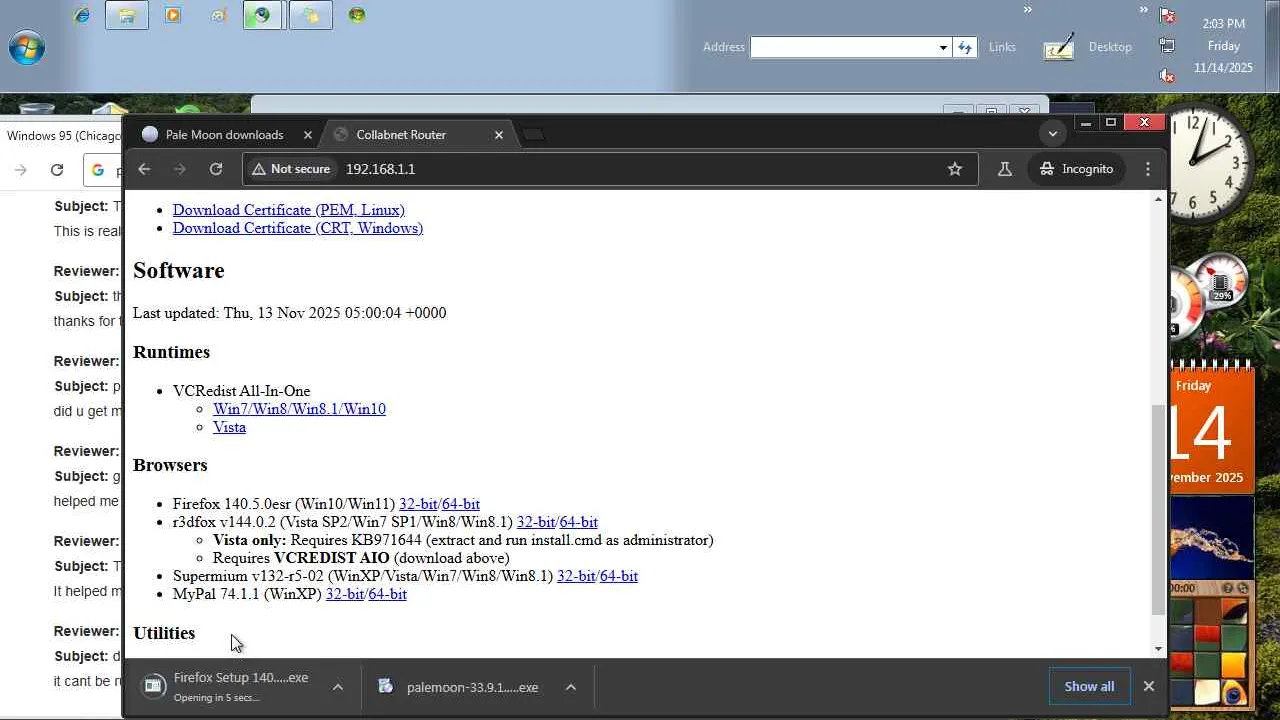Open the Windows Start orb
The image size is (1280, 720).
click(x=27, y=47)
